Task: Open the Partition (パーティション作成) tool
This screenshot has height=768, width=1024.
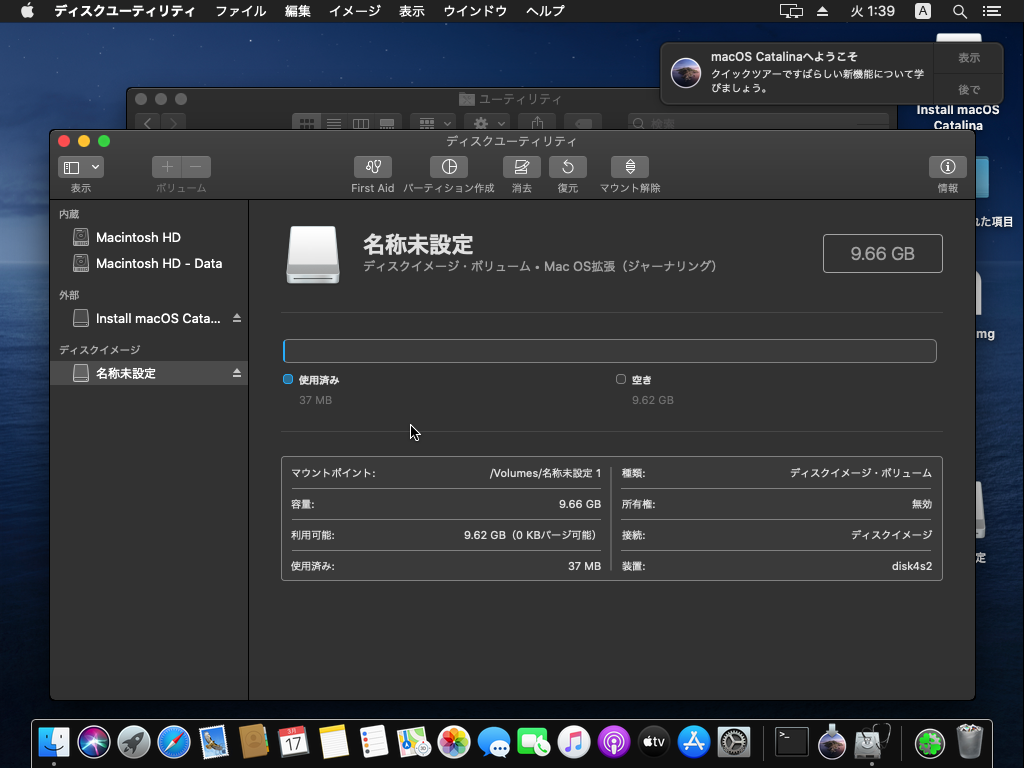Action: [449, 167]
